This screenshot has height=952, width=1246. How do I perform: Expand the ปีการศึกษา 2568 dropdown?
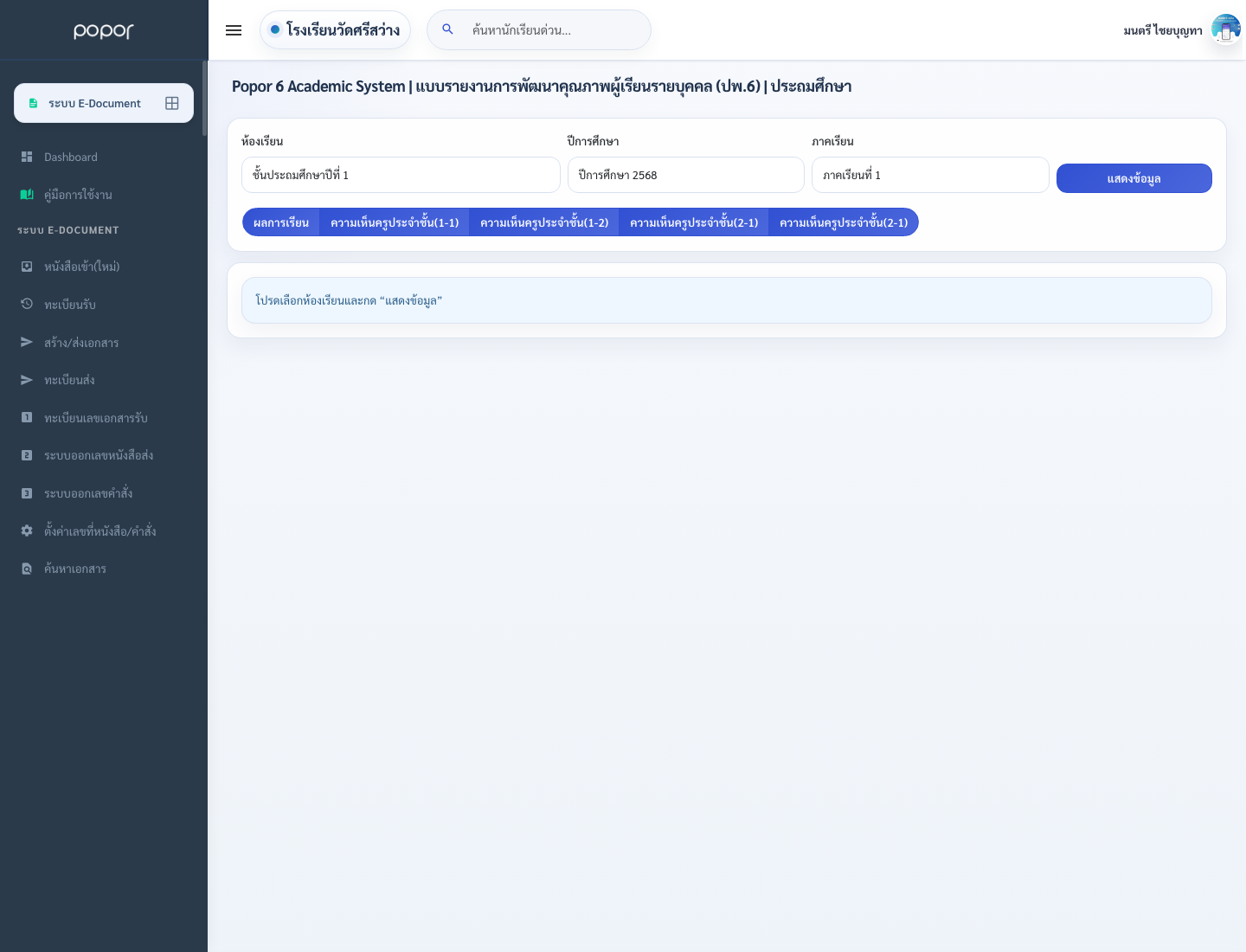pyautogui.click(x=686, y=175)
